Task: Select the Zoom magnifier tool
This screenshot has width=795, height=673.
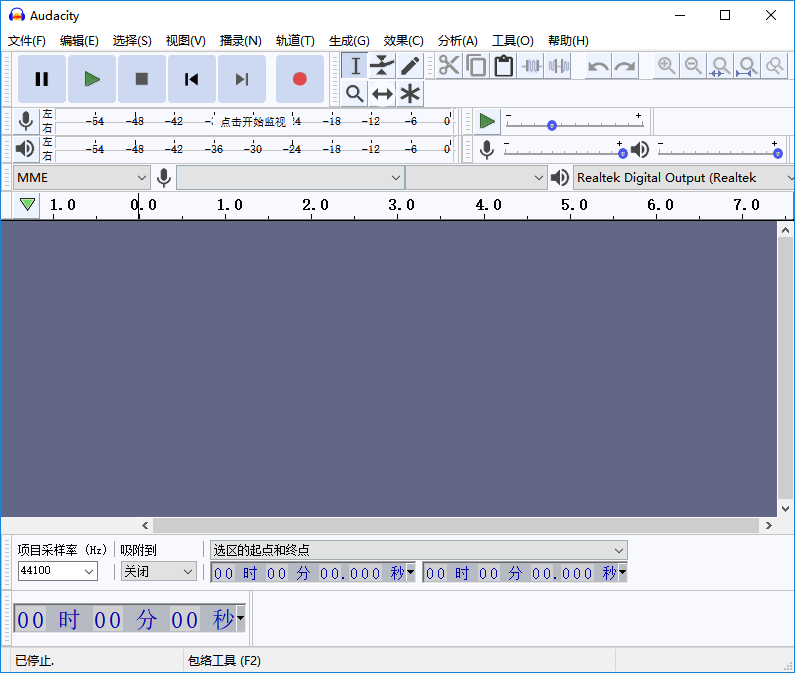Action: point(355,94)
